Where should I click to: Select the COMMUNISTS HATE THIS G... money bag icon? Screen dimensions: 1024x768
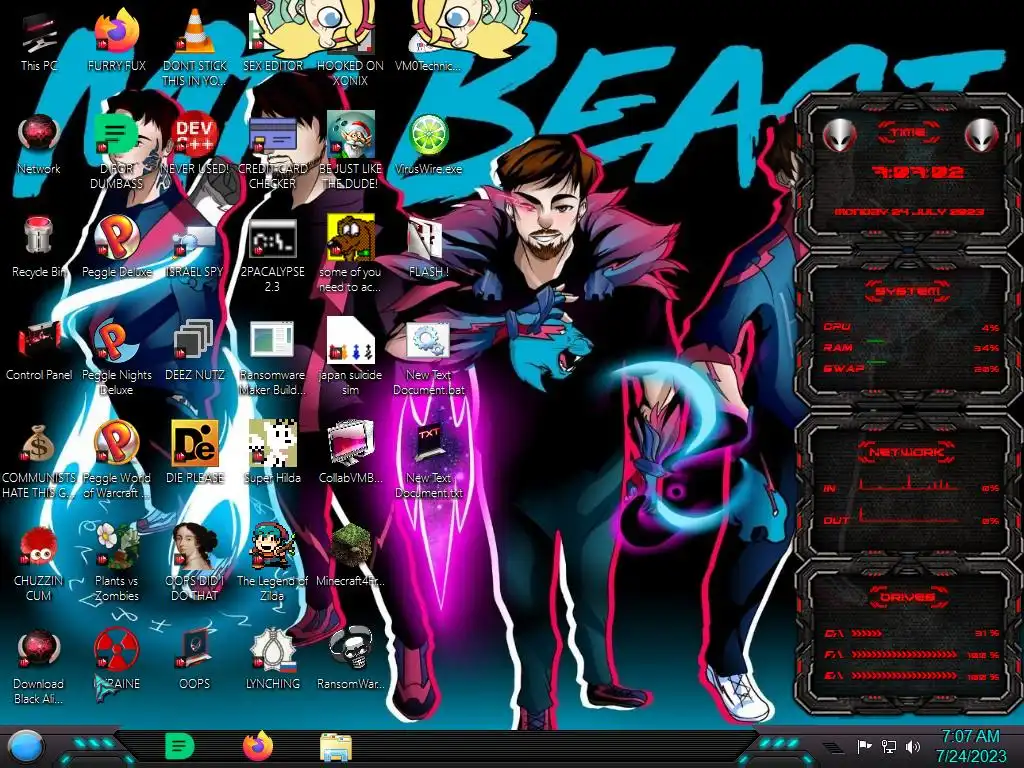pyautogui.click(x=39, y=460)
